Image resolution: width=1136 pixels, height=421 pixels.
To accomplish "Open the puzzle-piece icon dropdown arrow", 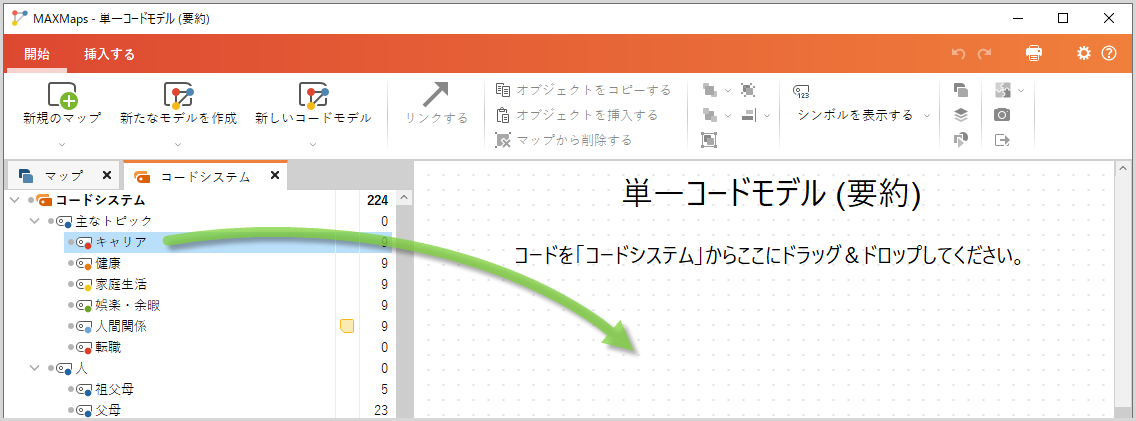I will pyautogui.click(x=1021, y=91).
